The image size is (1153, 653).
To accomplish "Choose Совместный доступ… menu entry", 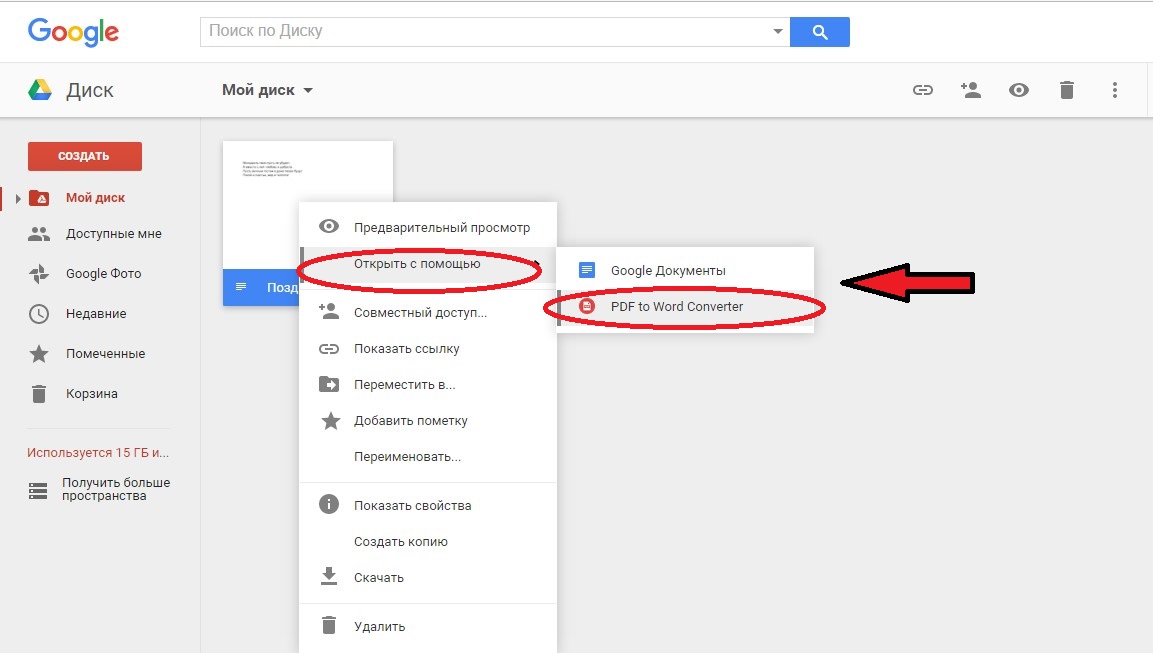I will pyautogui.click(x=420, y=313).
